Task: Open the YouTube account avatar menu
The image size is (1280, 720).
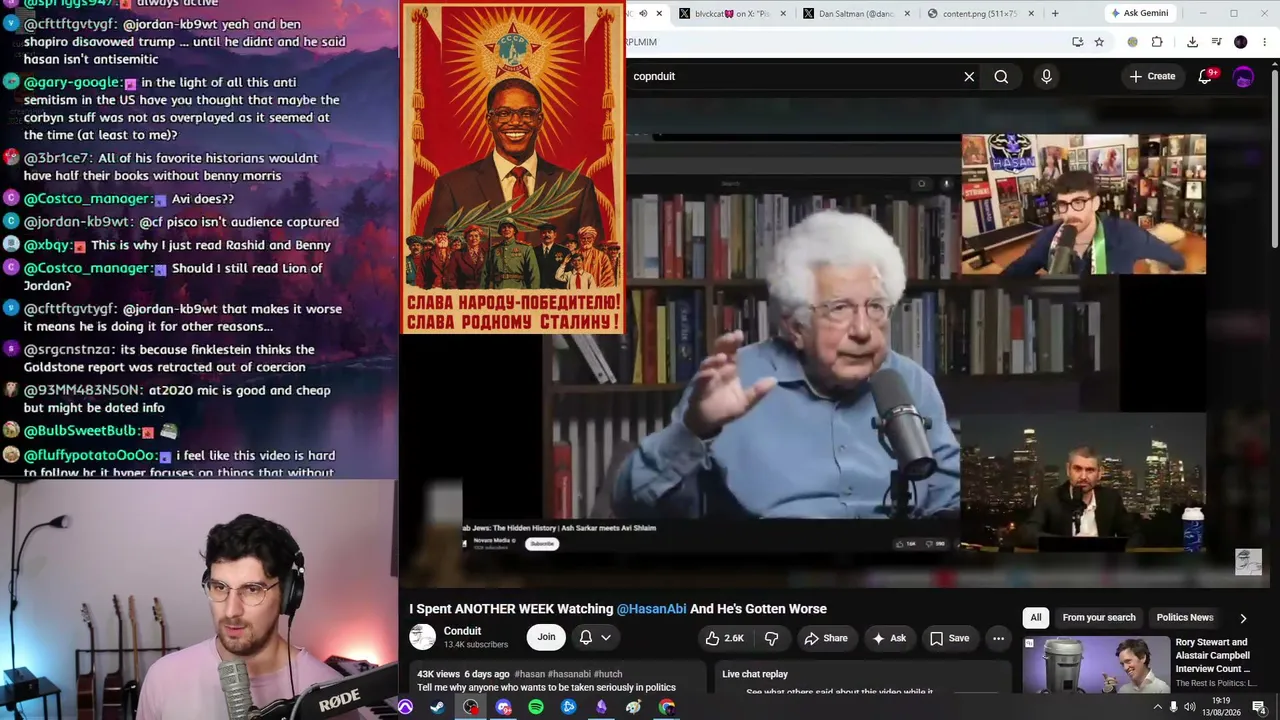Action: click(x=1243, y=77)
